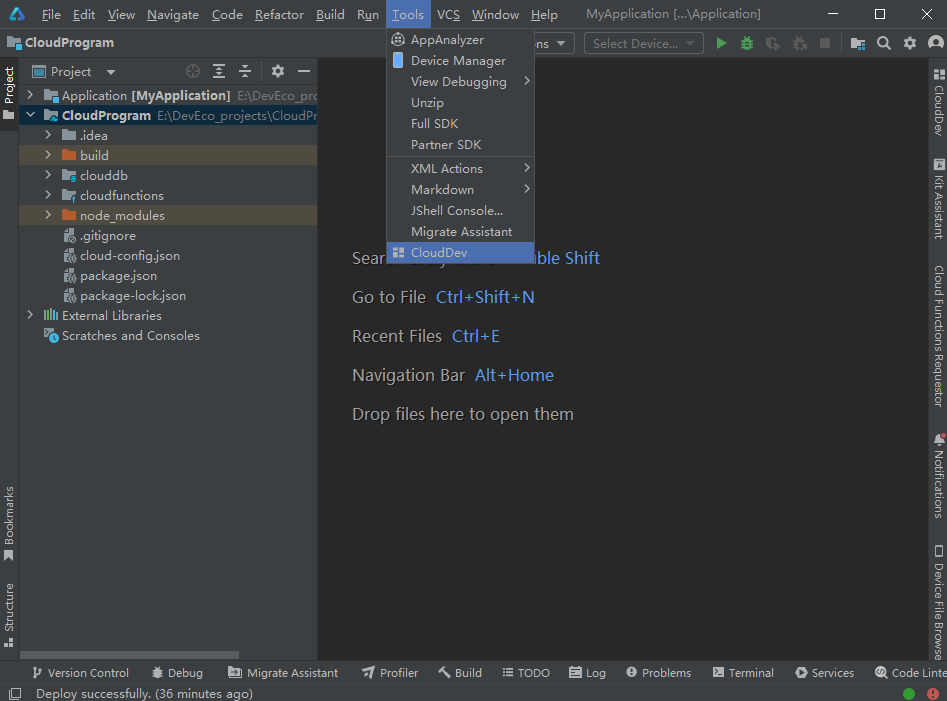The image size is (947, 701).
Task: Open Project panel options gear
Action: (278, 72)
